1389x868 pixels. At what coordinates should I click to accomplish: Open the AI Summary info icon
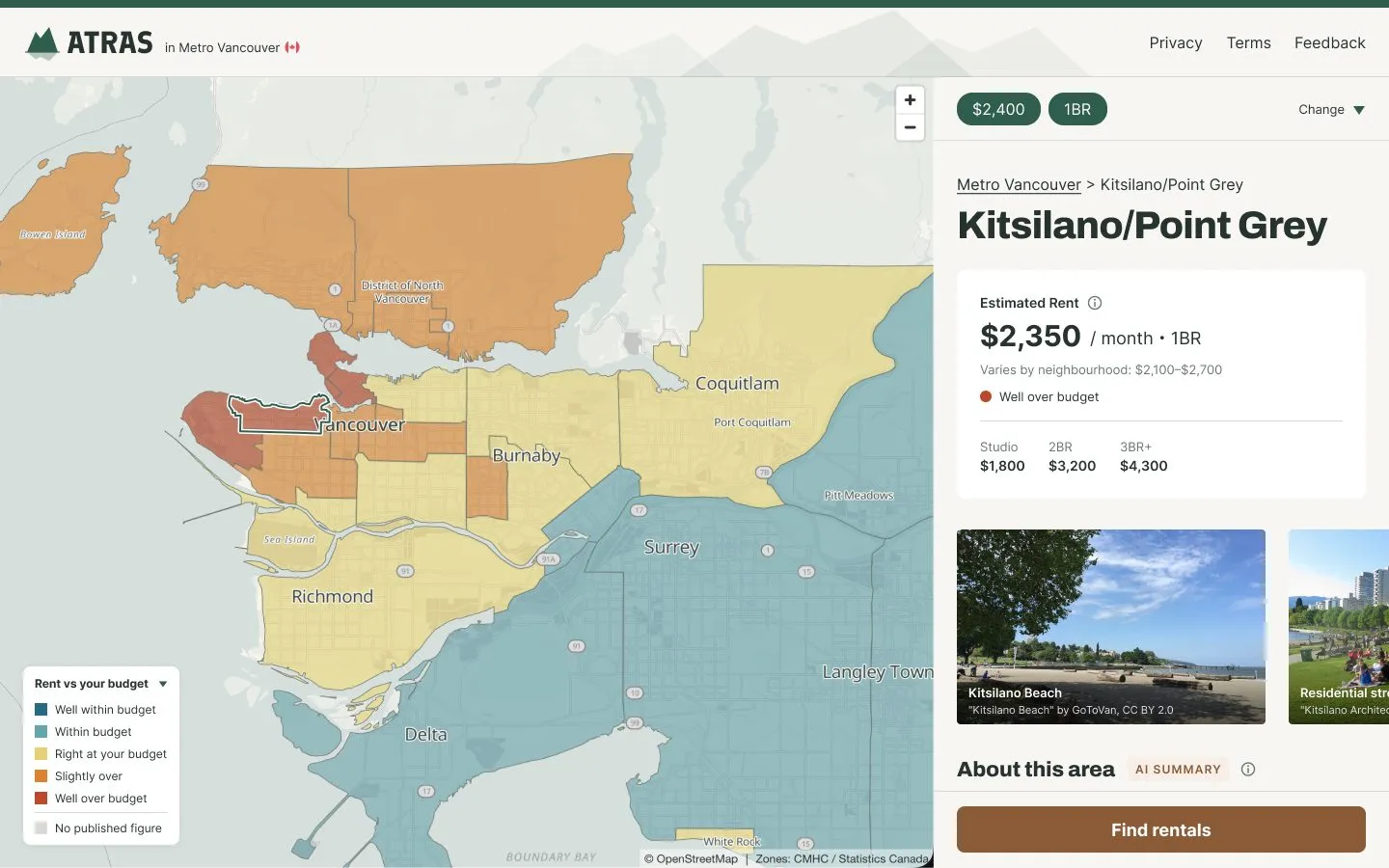pyautogui.click(x=1248, y=770)
